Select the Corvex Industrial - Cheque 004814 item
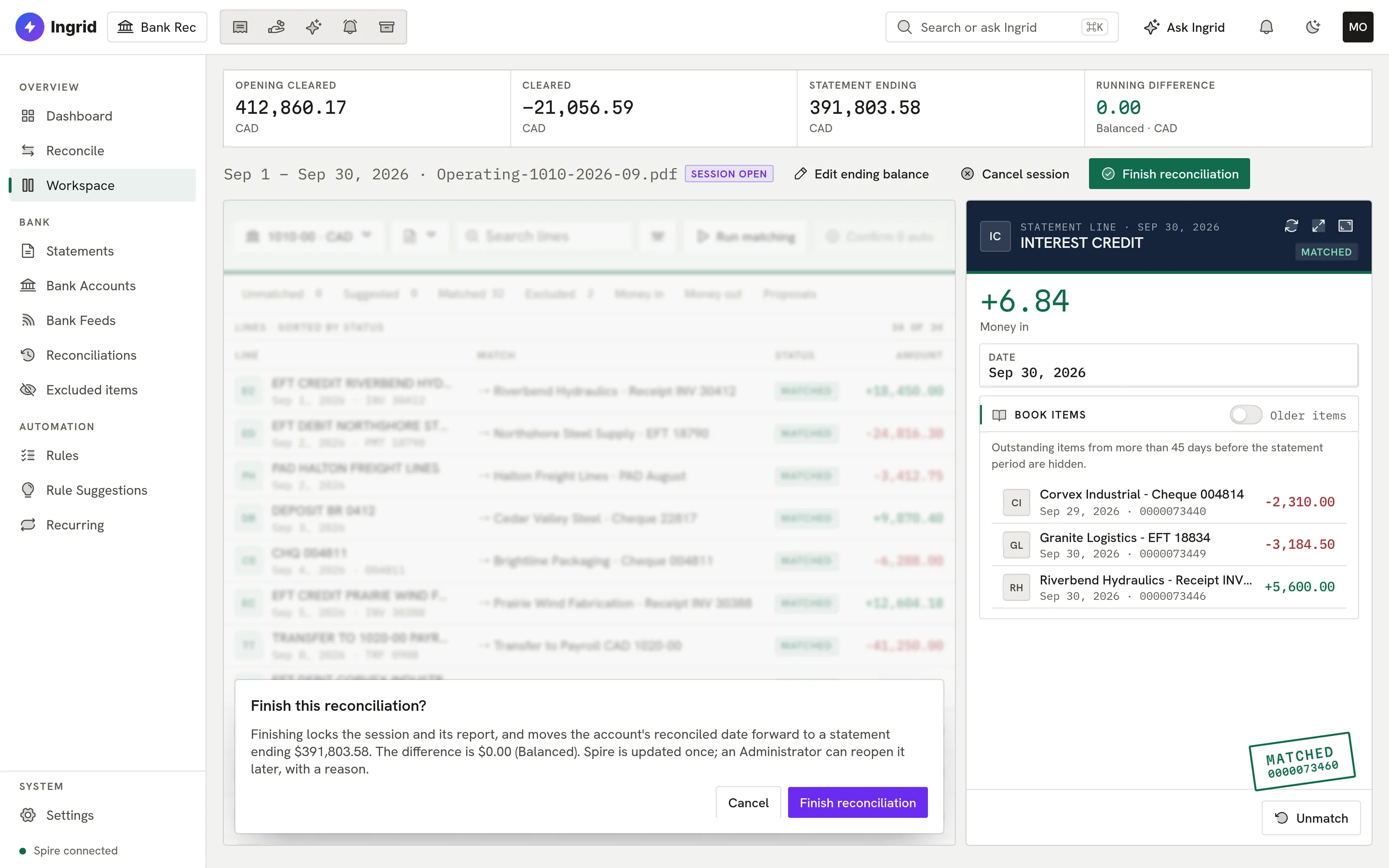Screen dimensions: 1389x868 (x=1169, y=502)
